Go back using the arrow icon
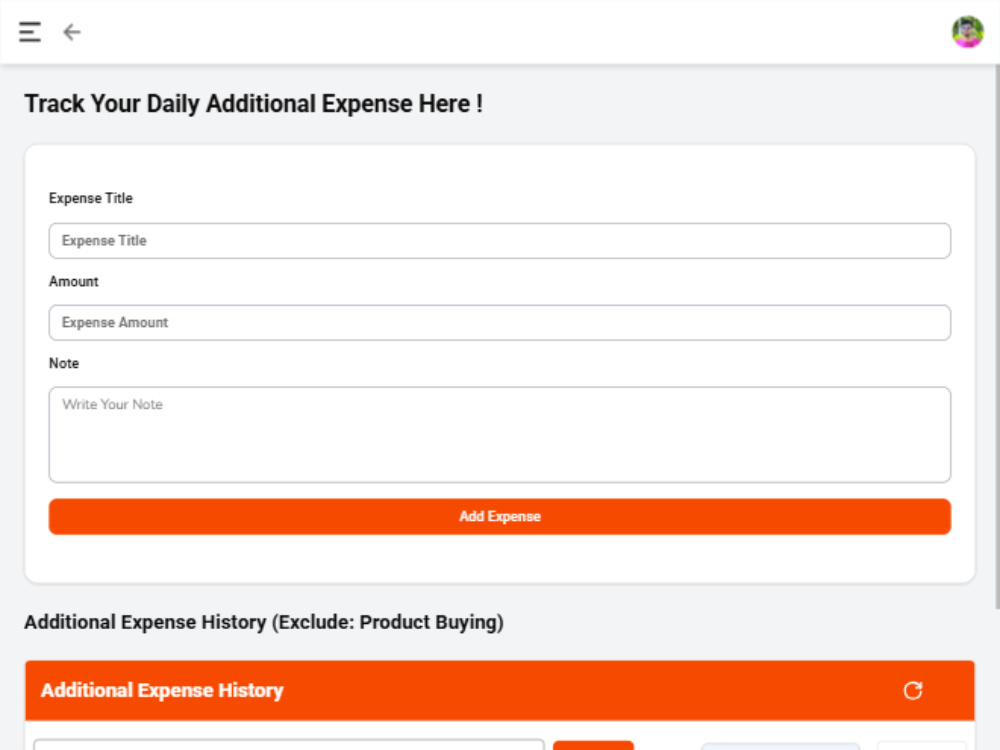 coord(71,32)
